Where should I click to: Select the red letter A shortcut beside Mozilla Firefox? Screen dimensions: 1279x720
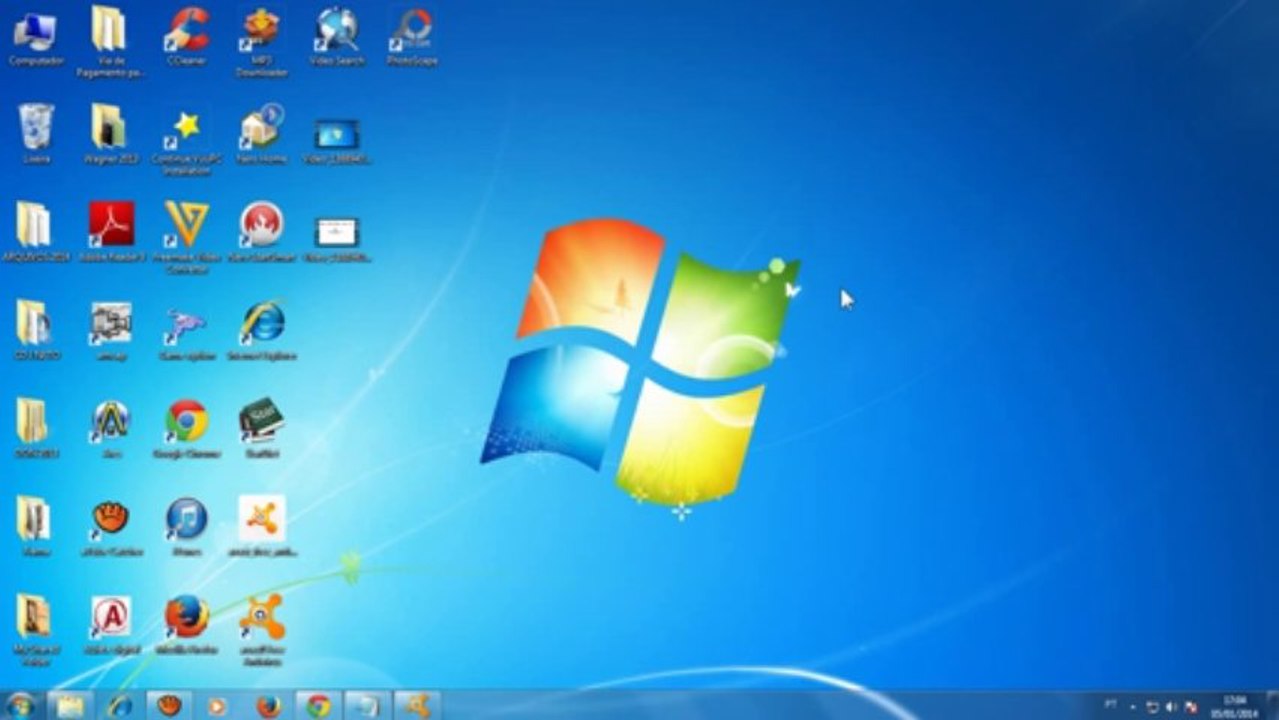point(111,624)
